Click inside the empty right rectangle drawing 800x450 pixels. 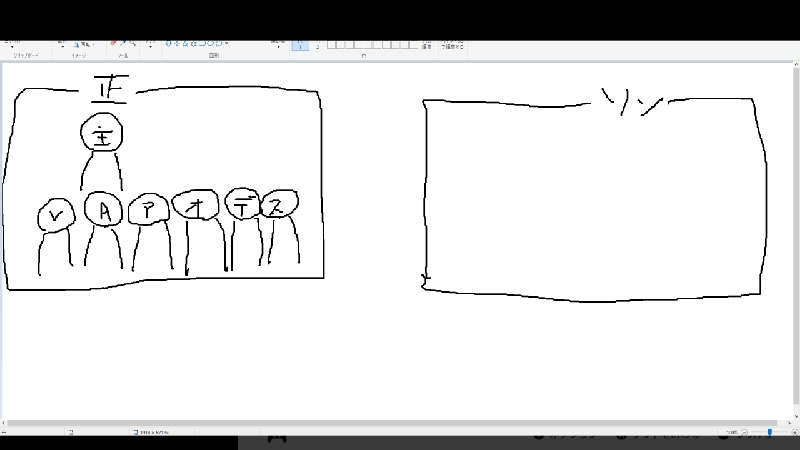(595, 200)
